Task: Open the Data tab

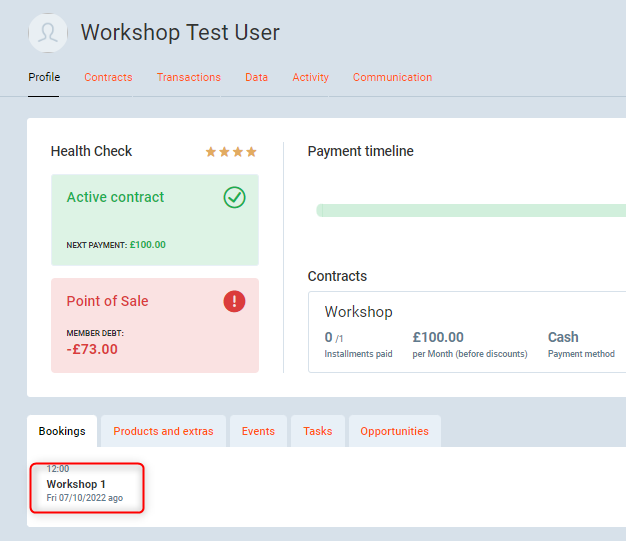Action: click(256, 77)
